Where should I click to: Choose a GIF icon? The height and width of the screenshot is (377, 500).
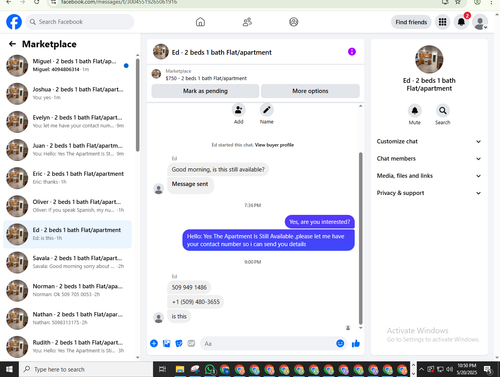click(x=191, y=343)
